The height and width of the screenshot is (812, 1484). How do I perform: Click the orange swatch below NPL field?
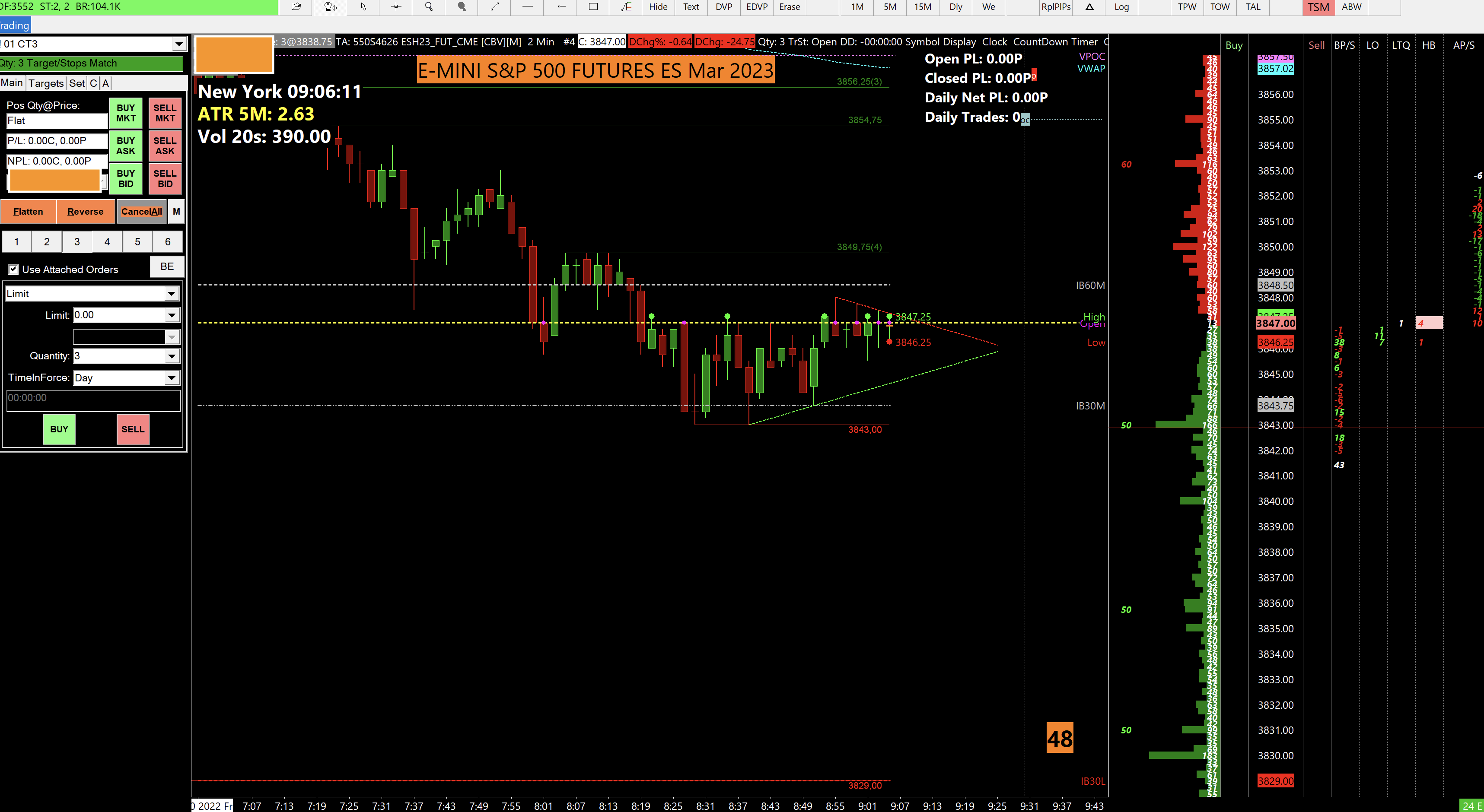(54, 180)
